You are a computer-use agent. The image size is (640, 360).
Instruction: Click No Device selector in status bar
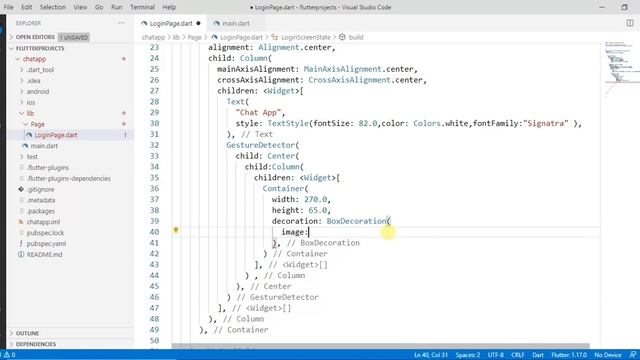607,355
